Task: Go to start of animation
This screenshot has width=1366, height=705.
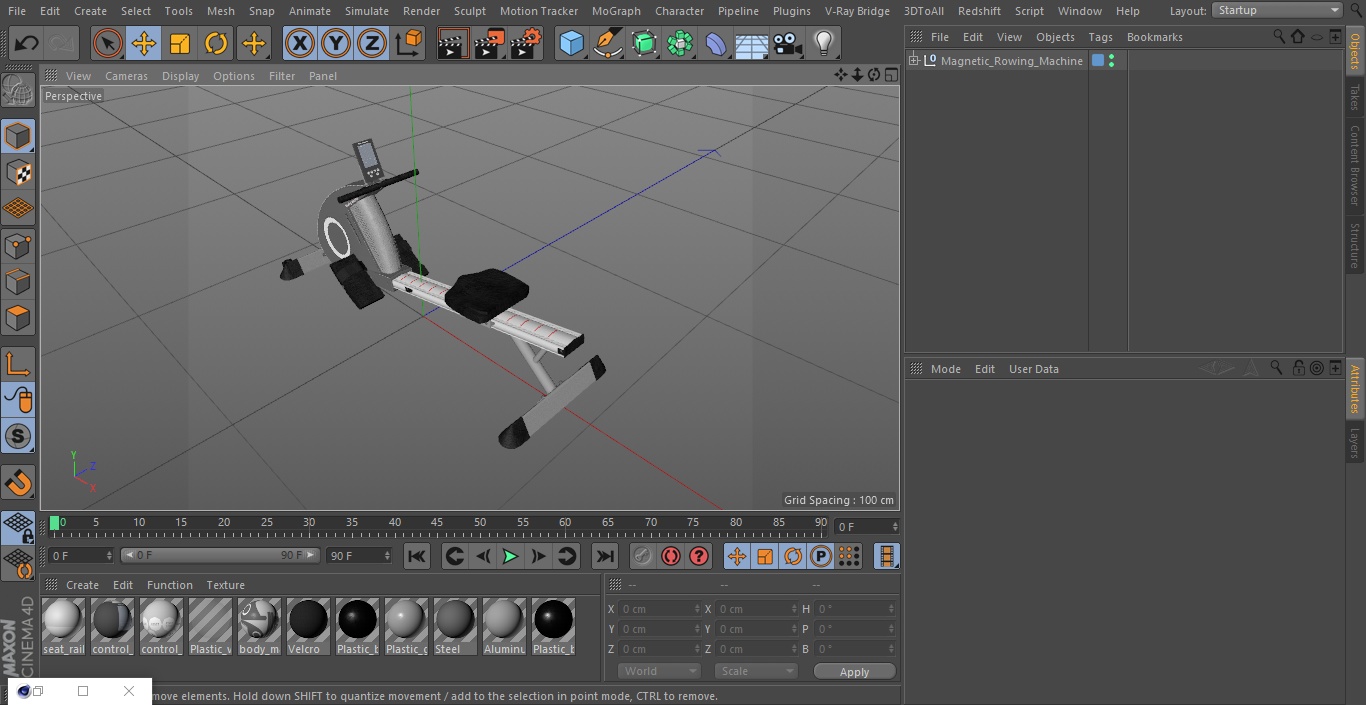Action: click(x=417, y=556)
